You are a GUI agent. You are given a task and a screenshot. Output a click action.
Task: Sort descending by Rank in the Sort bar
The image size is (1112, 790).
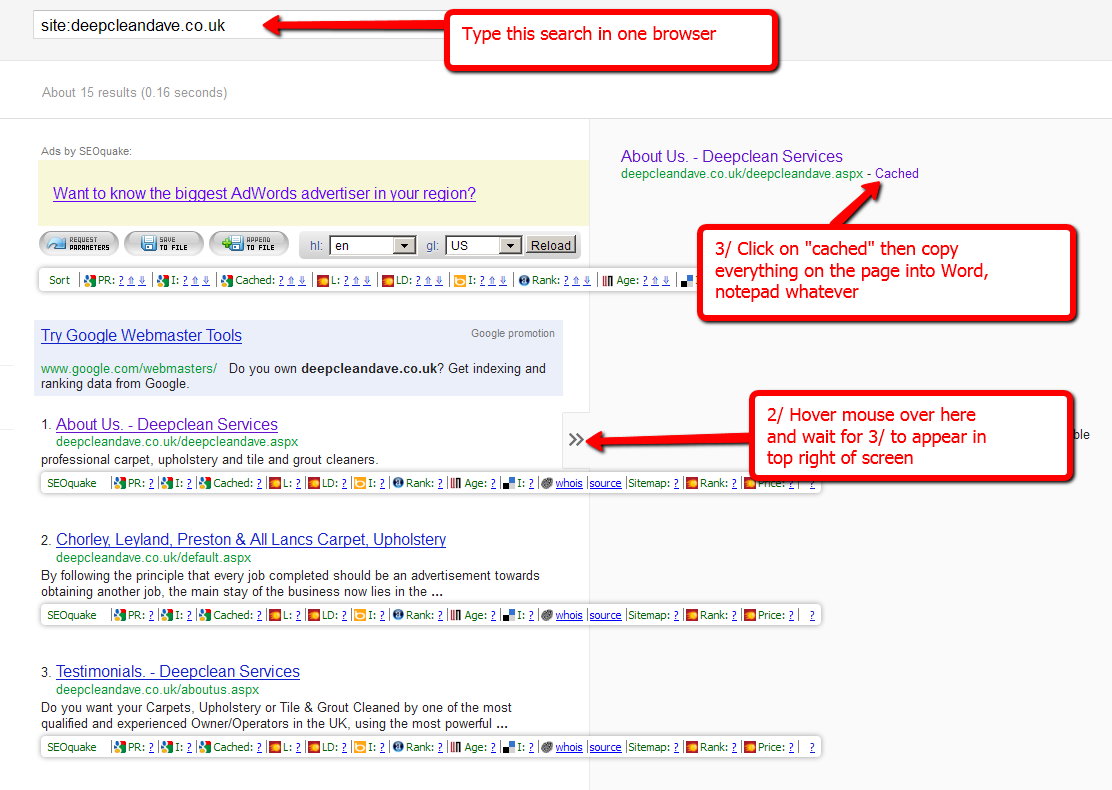point(587,281)
